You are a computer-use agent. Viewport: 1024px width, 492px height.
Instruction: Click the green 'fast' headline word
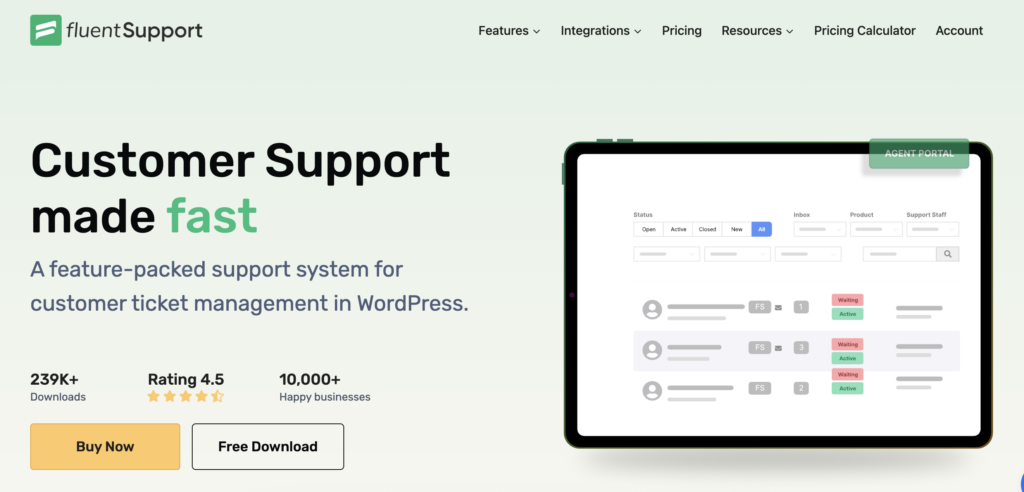tap(212, 216)
